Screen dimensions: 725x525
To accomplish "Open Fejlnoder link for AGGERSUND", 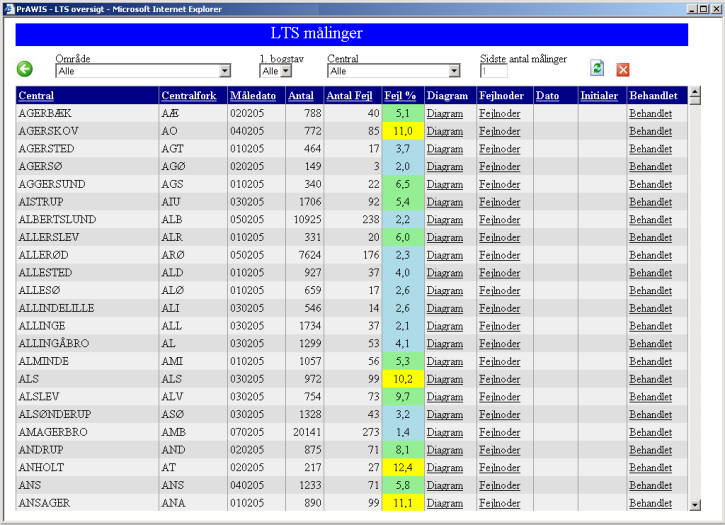I will point(499,185).
